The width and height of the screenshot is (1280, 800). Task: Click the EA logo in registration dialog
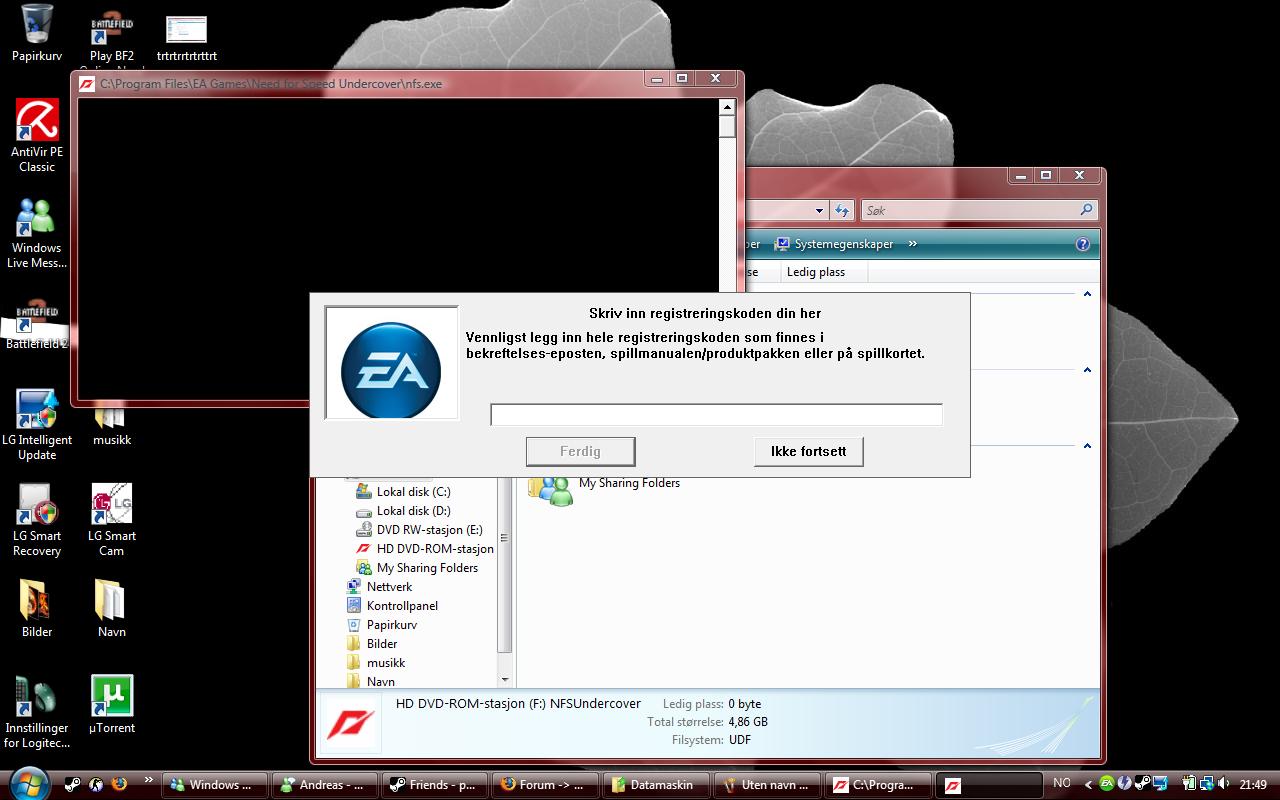[x=391, y=364]
